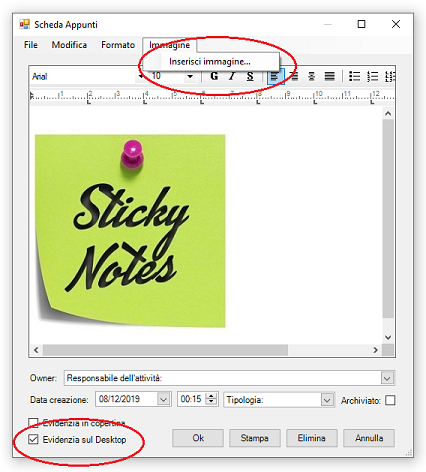This screenshot has height=472, width=426.
Task: Align text to the left
Action: 275,76
